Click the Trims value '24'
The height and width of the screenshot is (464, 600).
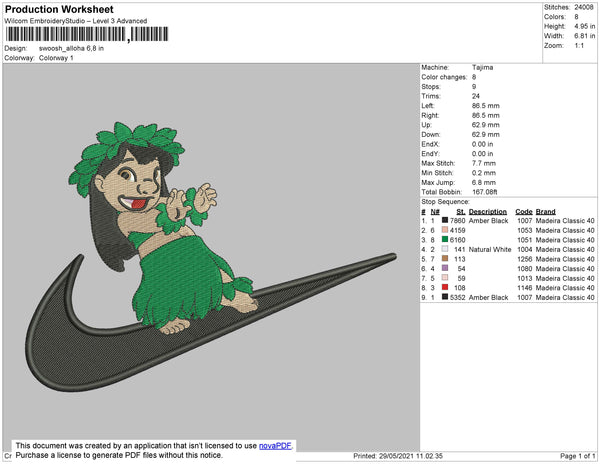click(x=476, y=96)
